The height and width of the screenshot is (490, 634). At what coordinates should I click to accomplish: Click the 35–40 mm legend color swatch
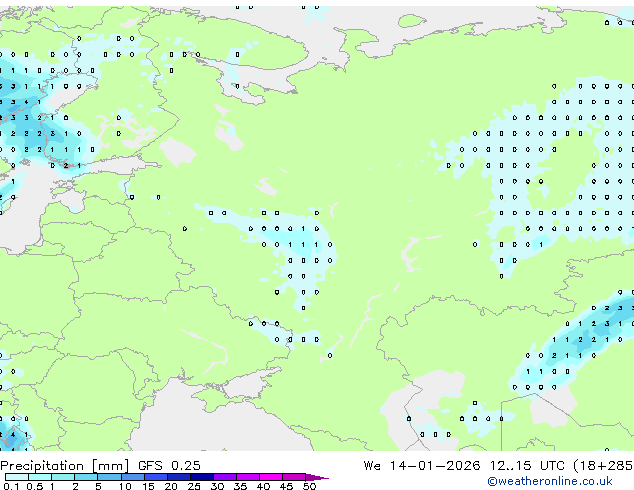coord(247,477)
